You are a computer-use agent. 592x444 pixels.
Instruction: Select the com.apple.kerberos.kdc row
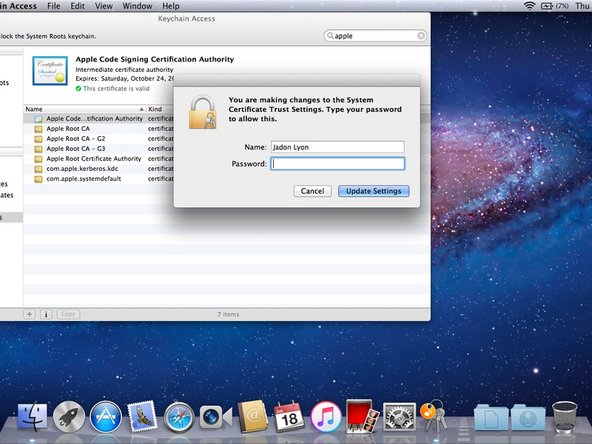(99, 169)
